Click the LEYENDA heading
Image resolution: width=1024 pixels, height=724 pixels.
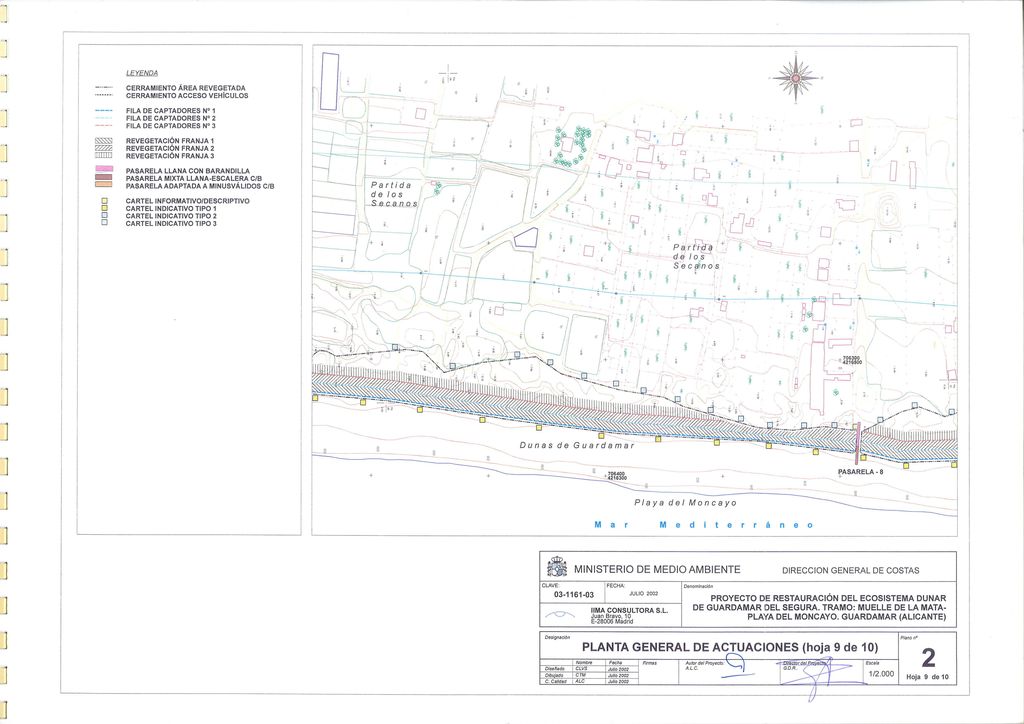[142, 74]
